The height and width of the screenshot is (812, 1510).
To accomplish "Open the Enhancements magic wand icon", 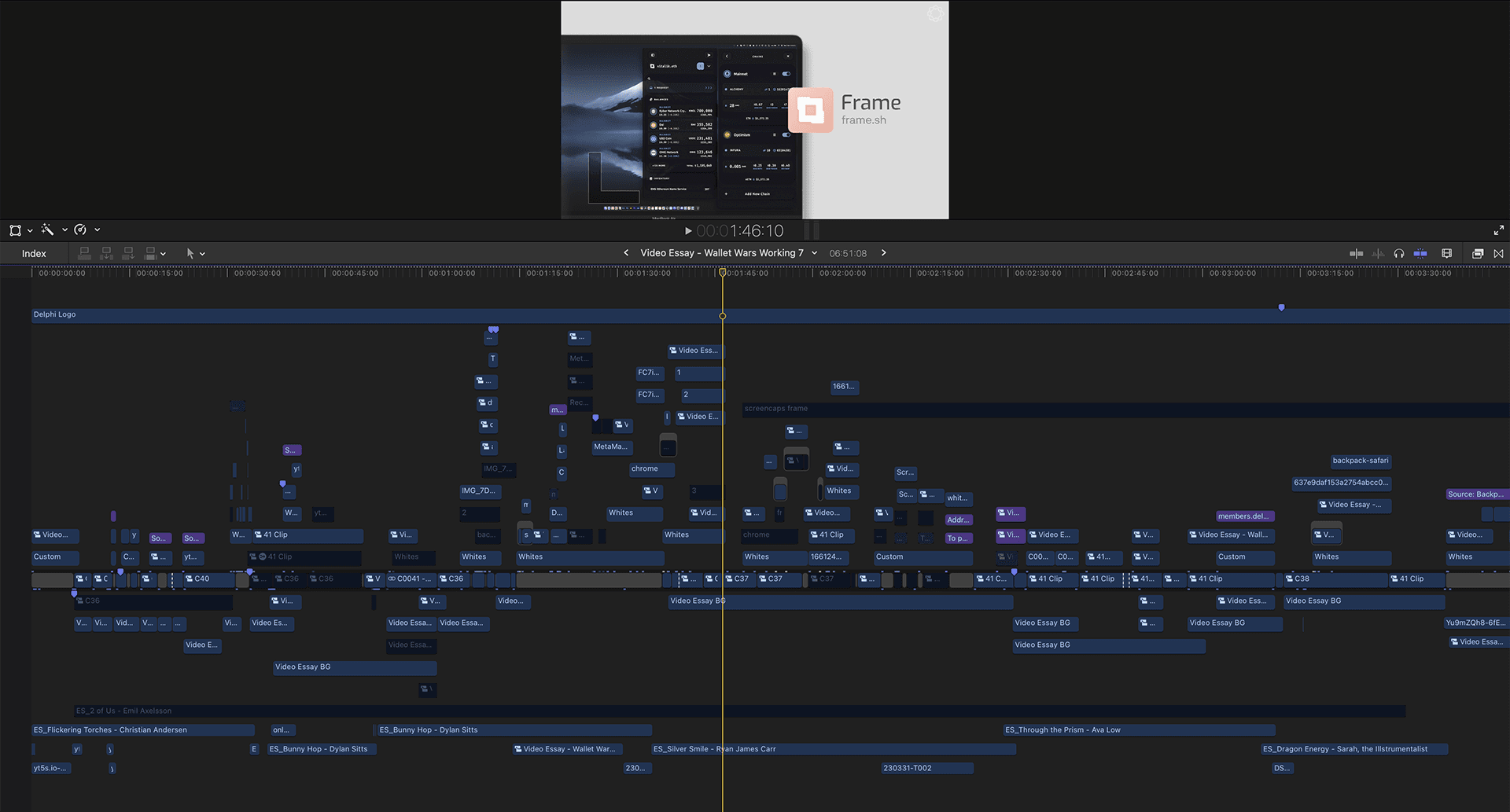I will click(47, 230).
